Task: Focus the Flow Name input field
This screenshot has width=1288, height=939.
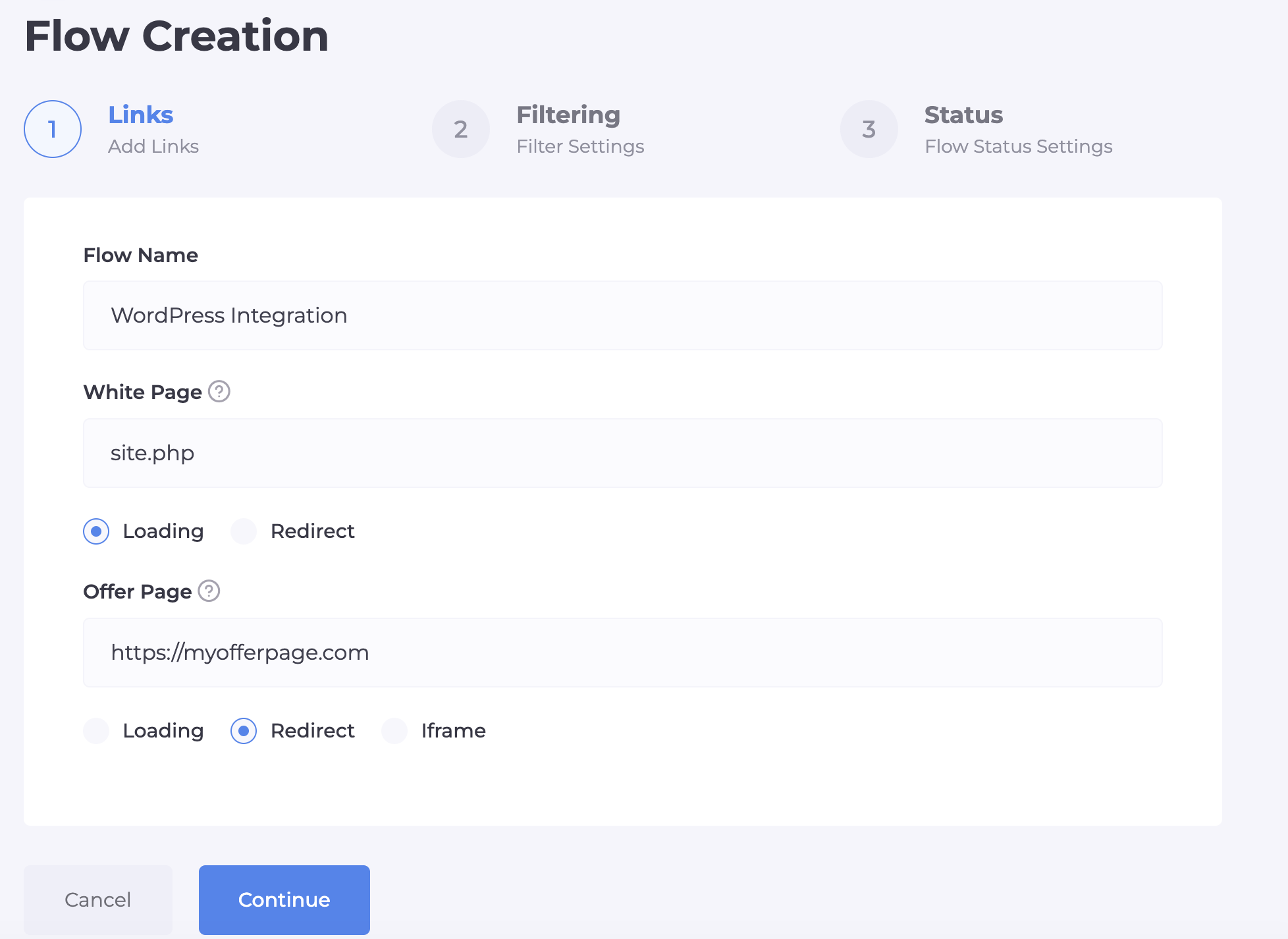Action: coord(622,315)
